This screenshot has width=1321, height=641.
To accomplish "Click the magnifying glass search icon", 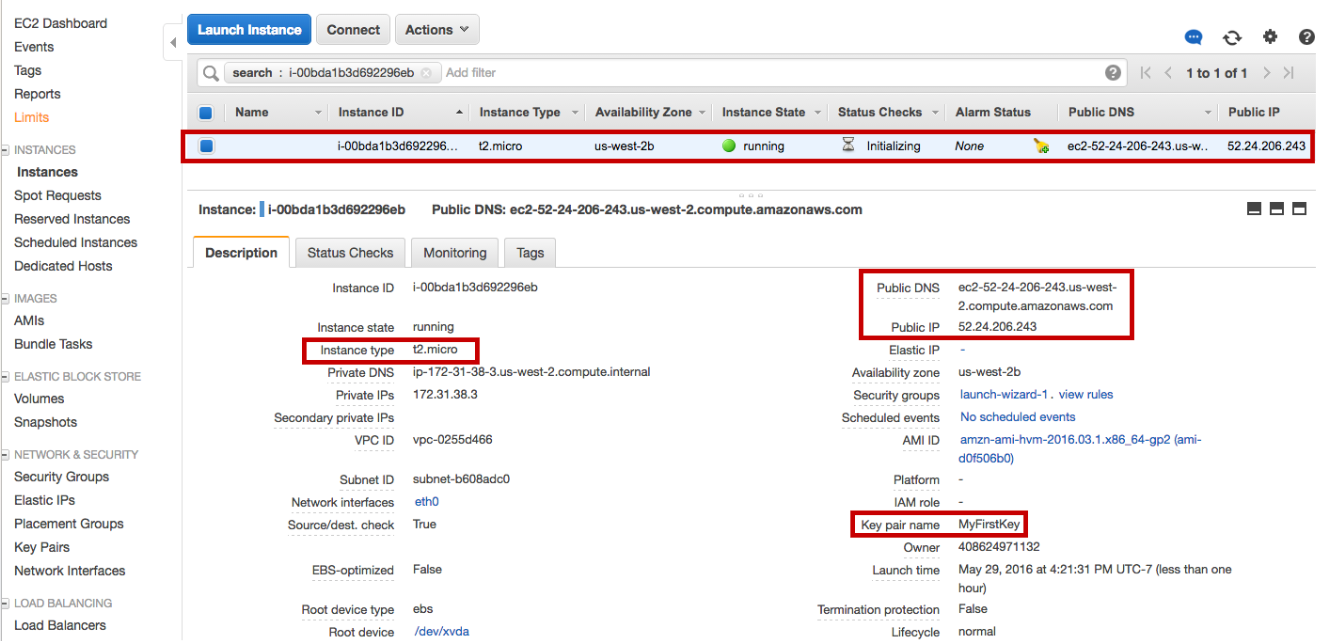I will coord(211,73).
